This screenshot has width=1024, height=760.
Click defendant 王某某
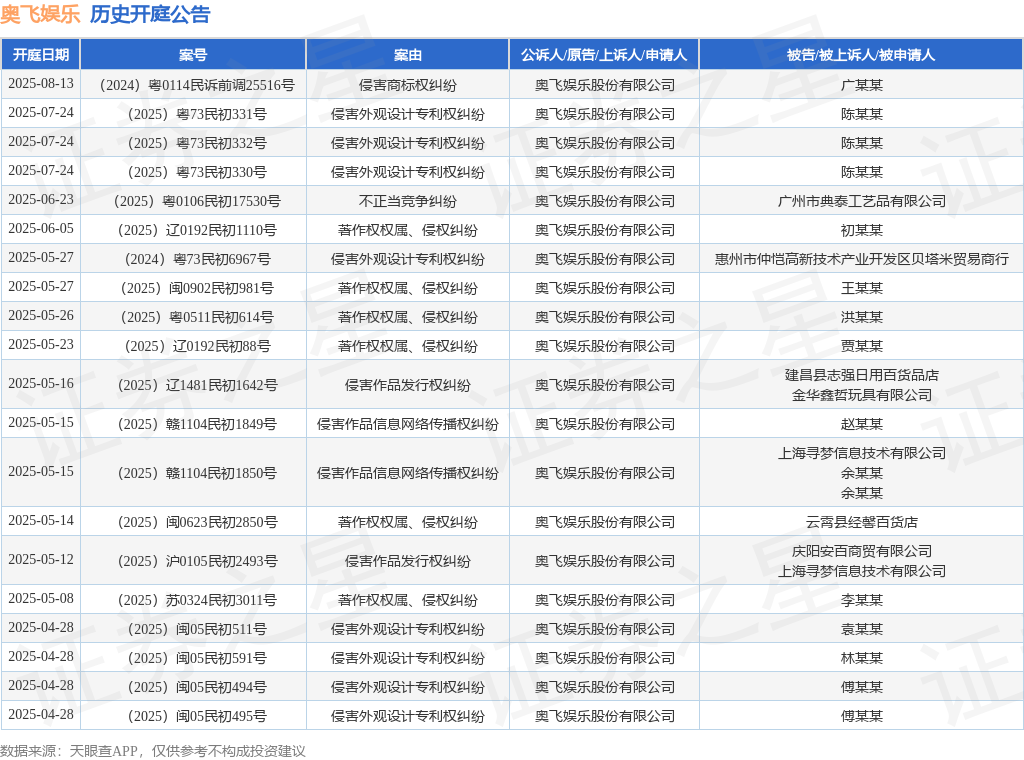(x=861, y=288)
